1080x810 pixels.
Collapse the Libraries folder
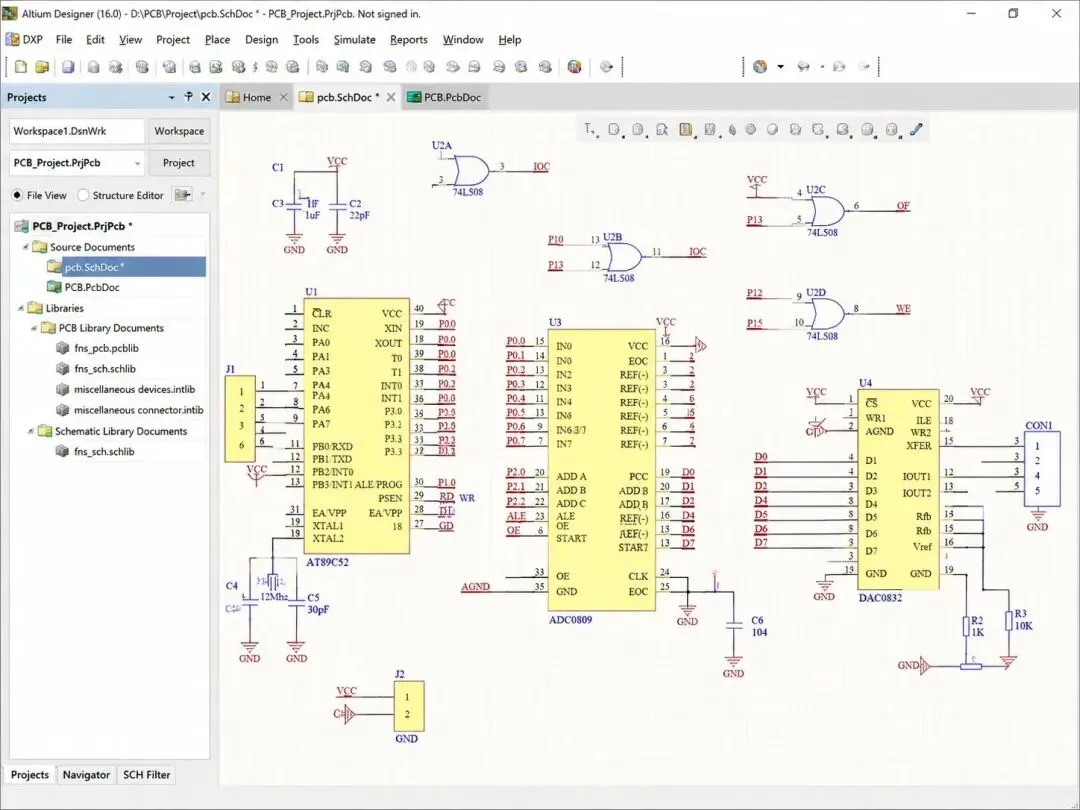[21, 308]
